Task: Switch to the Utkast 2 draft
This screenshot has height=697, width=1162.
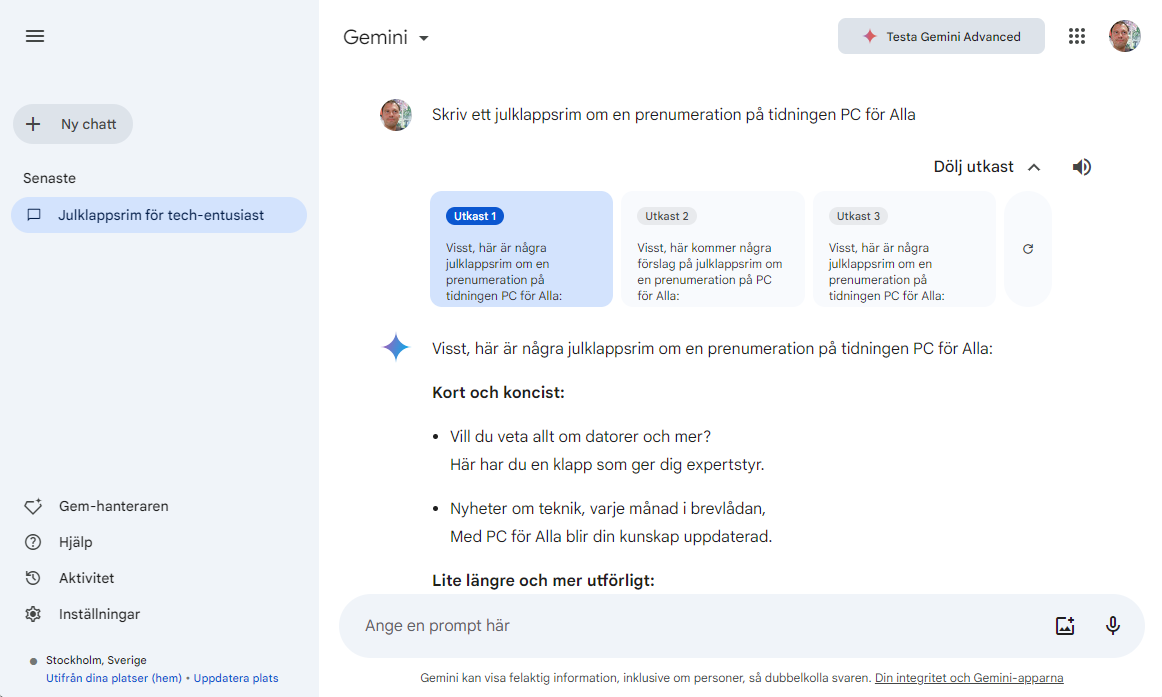Action: pyautogui.click(x=712, y=249)
